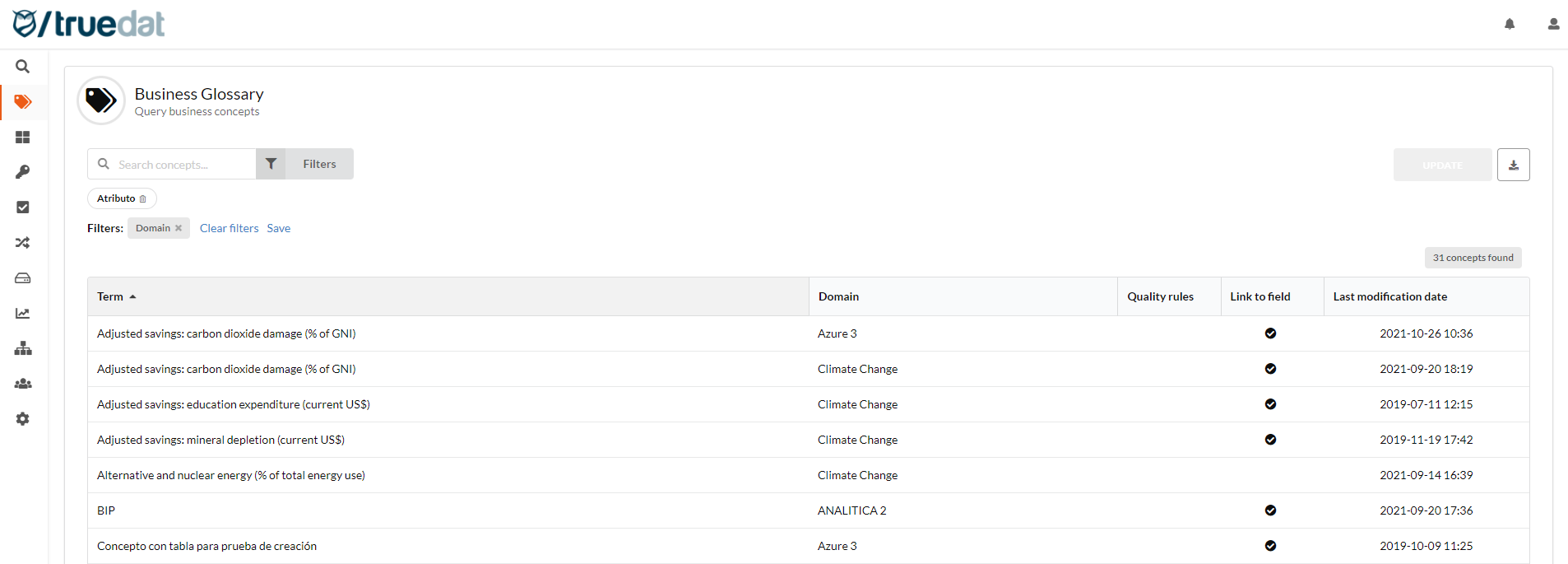Click the shuffle arrows icon in sidebar

[23, 243]
